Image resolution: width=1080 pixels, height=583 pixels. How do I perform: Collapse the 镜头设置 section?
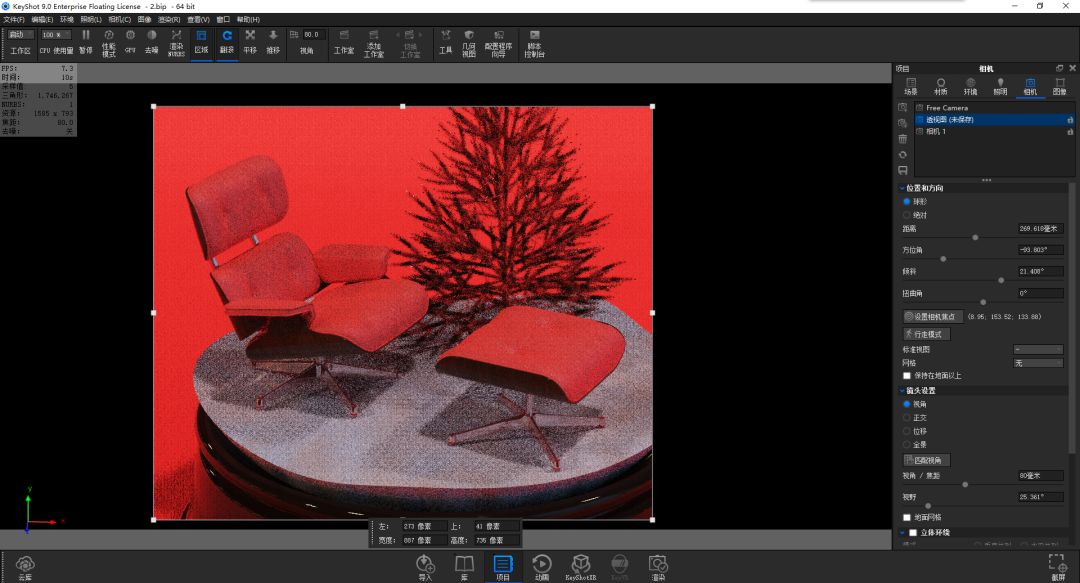pos(902,391)
